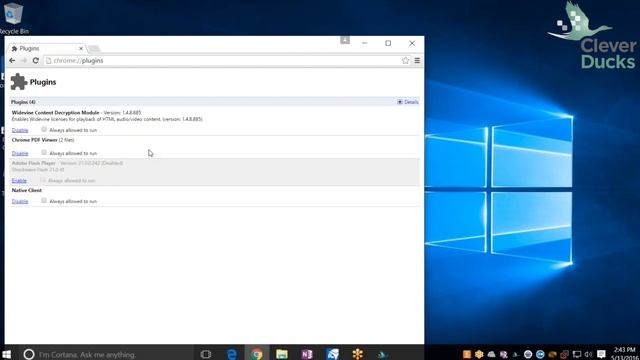Click the orange square tray icon

467,354
